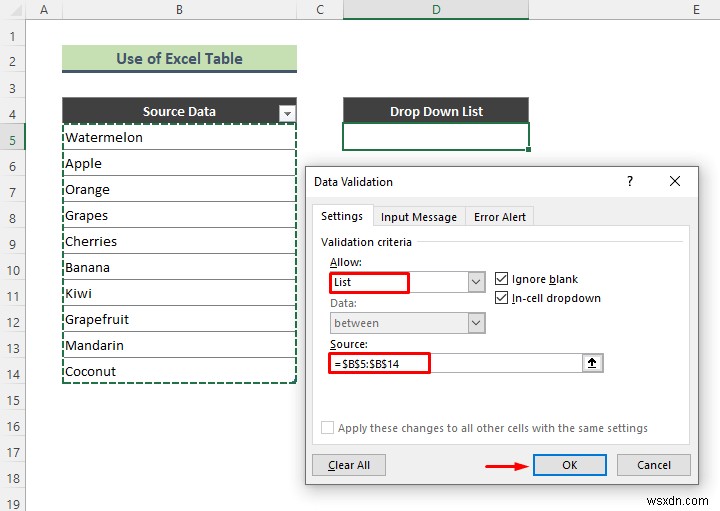Click the Source Data header cell

[x=179, y=111]
